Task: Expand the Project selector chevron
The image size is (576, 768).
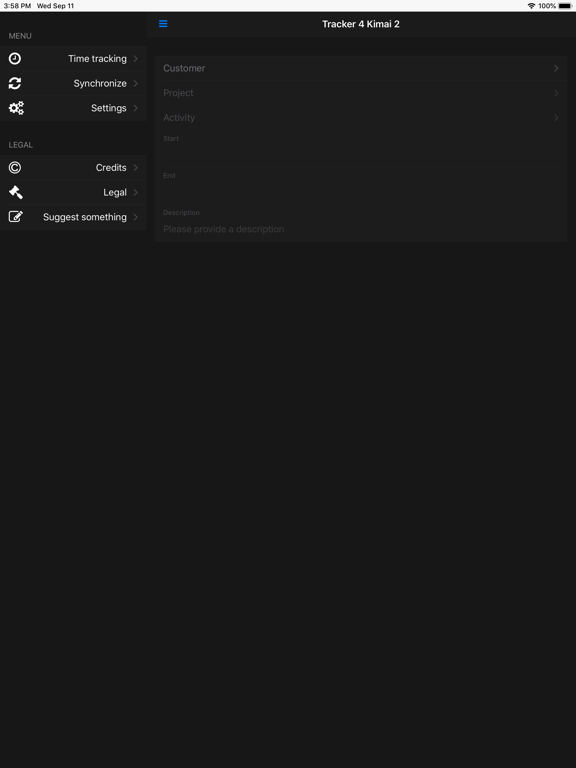Action: [556, 93]
